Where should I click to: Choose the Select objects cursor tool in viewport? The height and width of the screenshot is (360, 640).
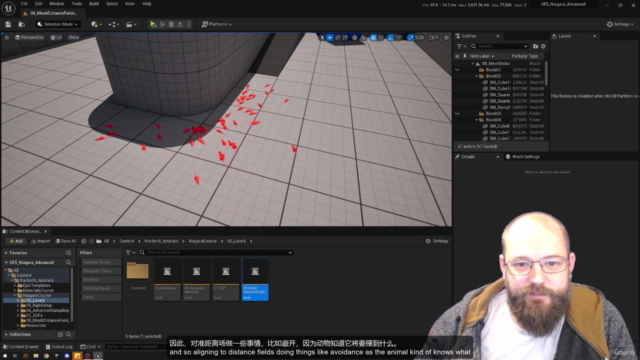pyautogui.click(x=322, y=38)
